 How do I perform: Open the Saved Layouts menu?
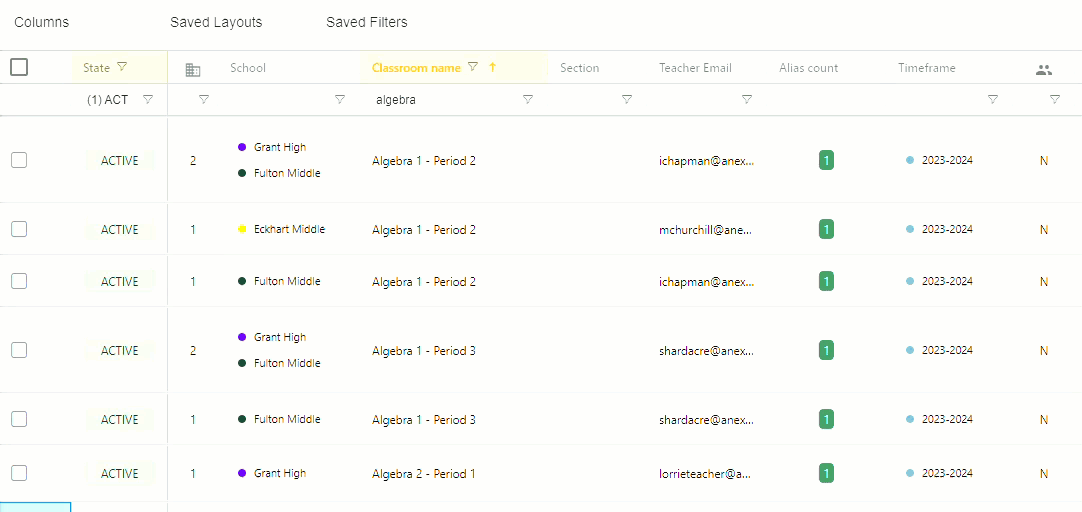[216, 22]
